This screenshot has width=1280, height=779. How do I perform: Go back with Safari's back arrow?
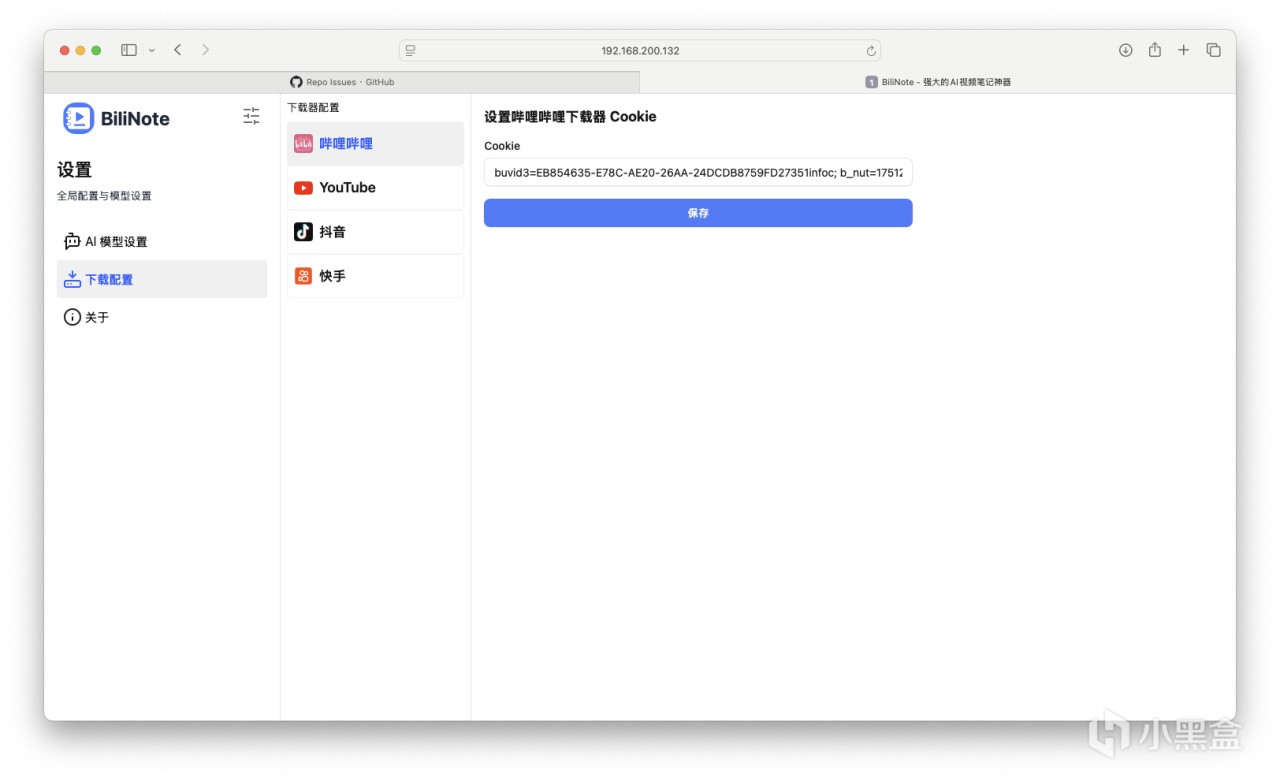(x=177, y=50)
